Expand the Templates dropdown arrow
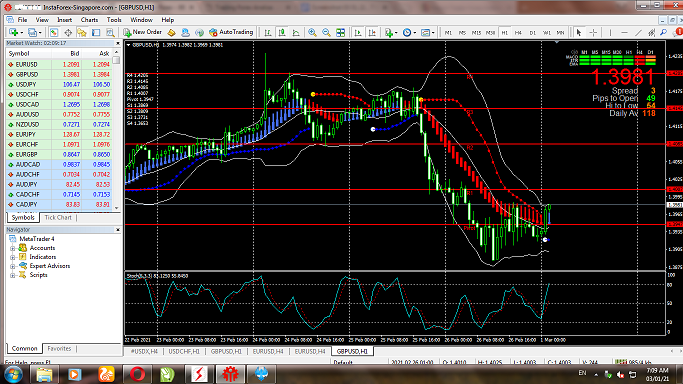Viewport: 683px width, 384px height. pyautogui.click(x=433, y=33)
